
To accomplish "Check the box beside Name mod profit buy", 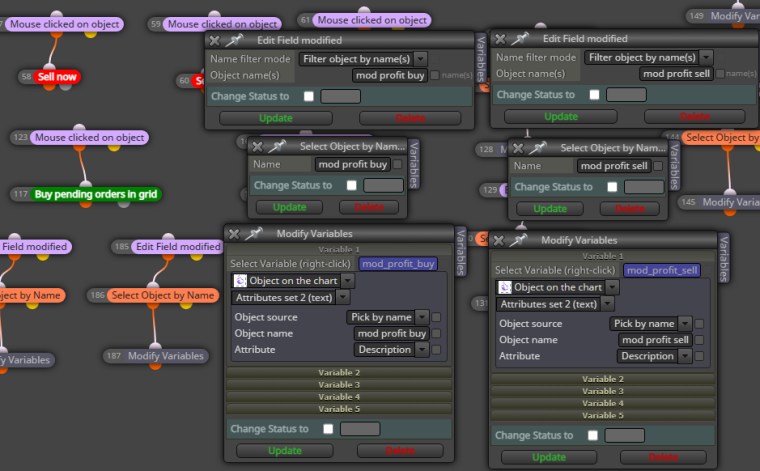I will [397, 164].
